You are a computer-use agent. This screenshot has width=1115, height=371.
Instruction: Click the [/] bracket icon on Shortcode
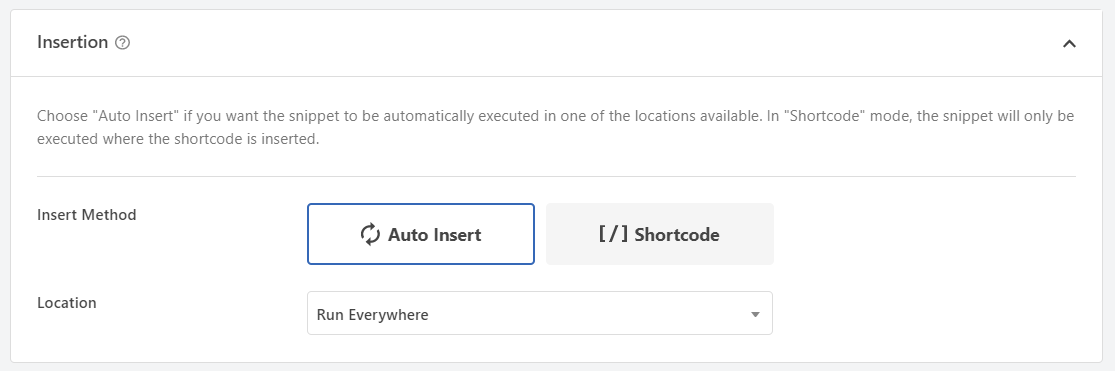tap(613, 234)
